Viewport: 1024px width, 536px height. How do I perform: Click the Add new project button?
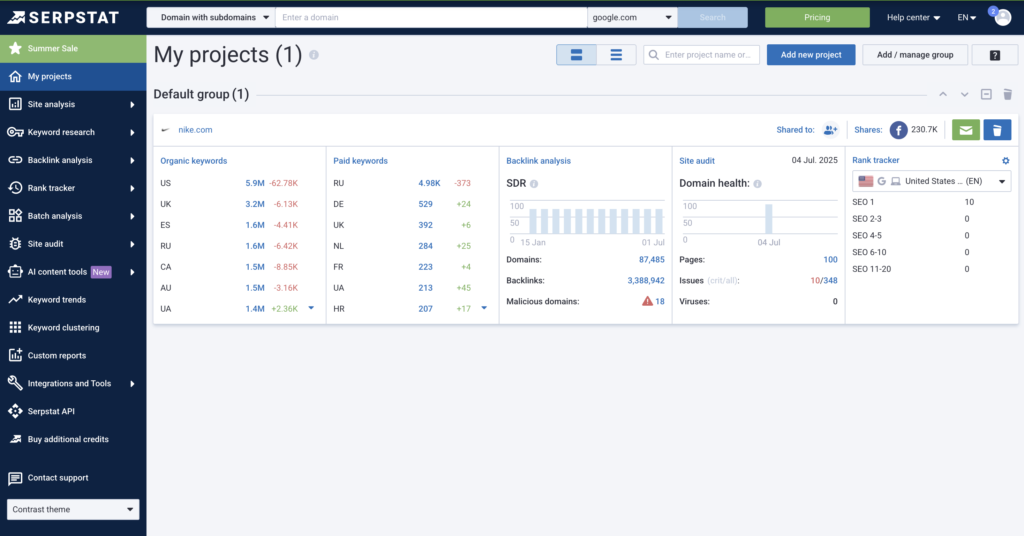click(x=811, y=55)
